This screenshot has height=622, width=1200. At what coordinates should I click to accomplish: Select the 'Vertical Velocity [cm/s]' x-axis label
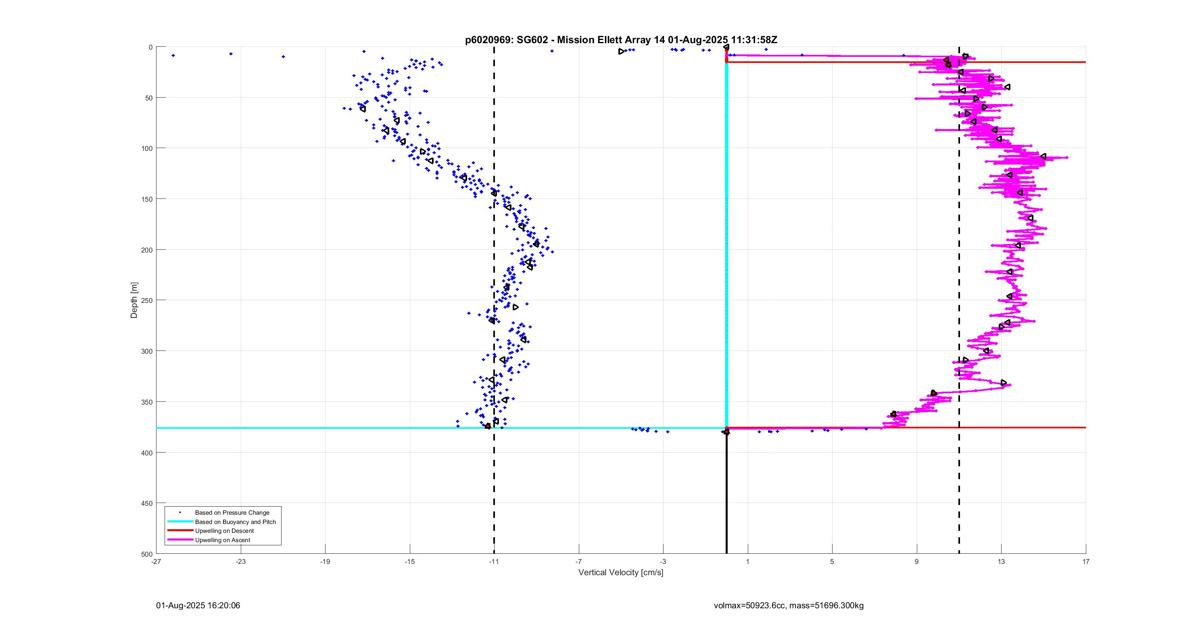[621, 573]
